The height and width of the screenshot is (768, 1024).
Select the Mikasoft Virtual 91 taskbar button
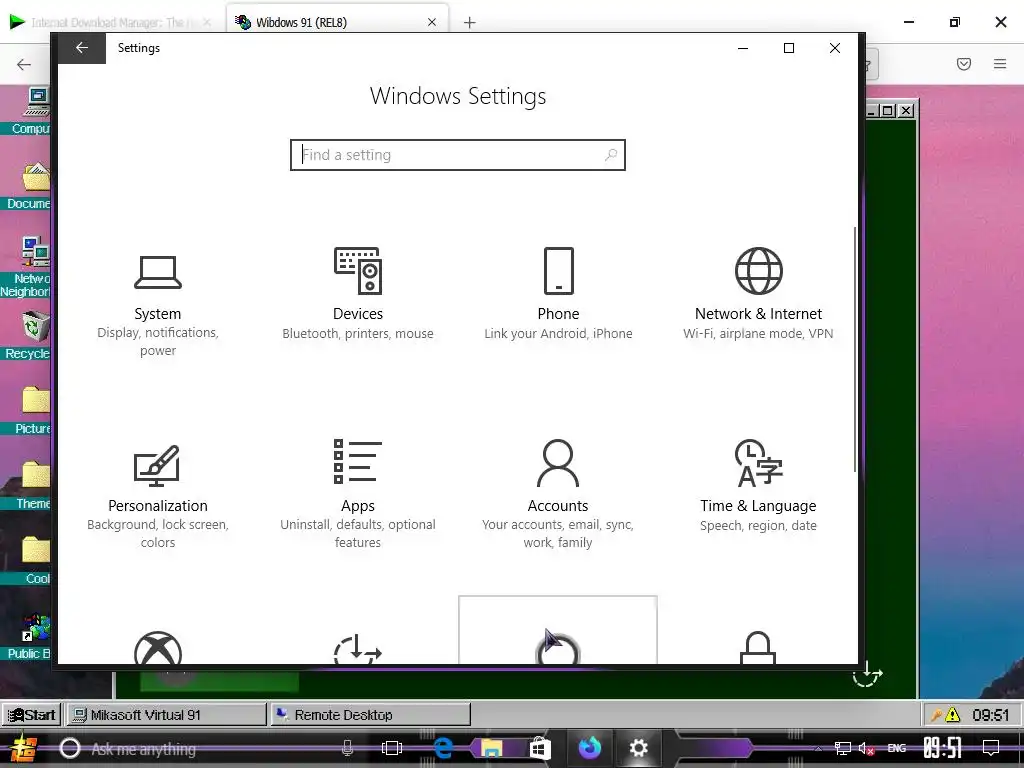point(167,715)
